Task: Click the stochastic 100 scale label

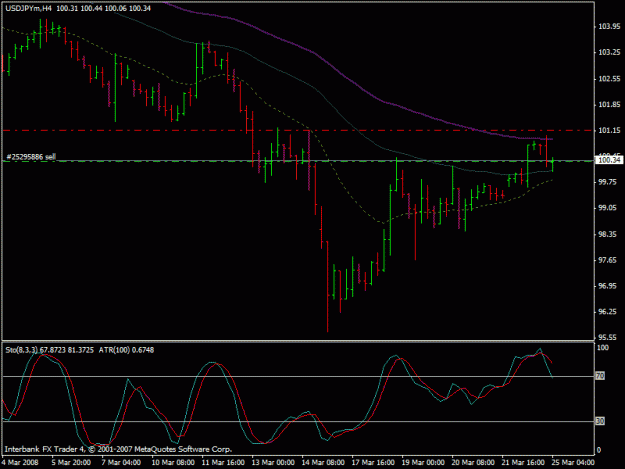Action: click(x=603, y=348)
